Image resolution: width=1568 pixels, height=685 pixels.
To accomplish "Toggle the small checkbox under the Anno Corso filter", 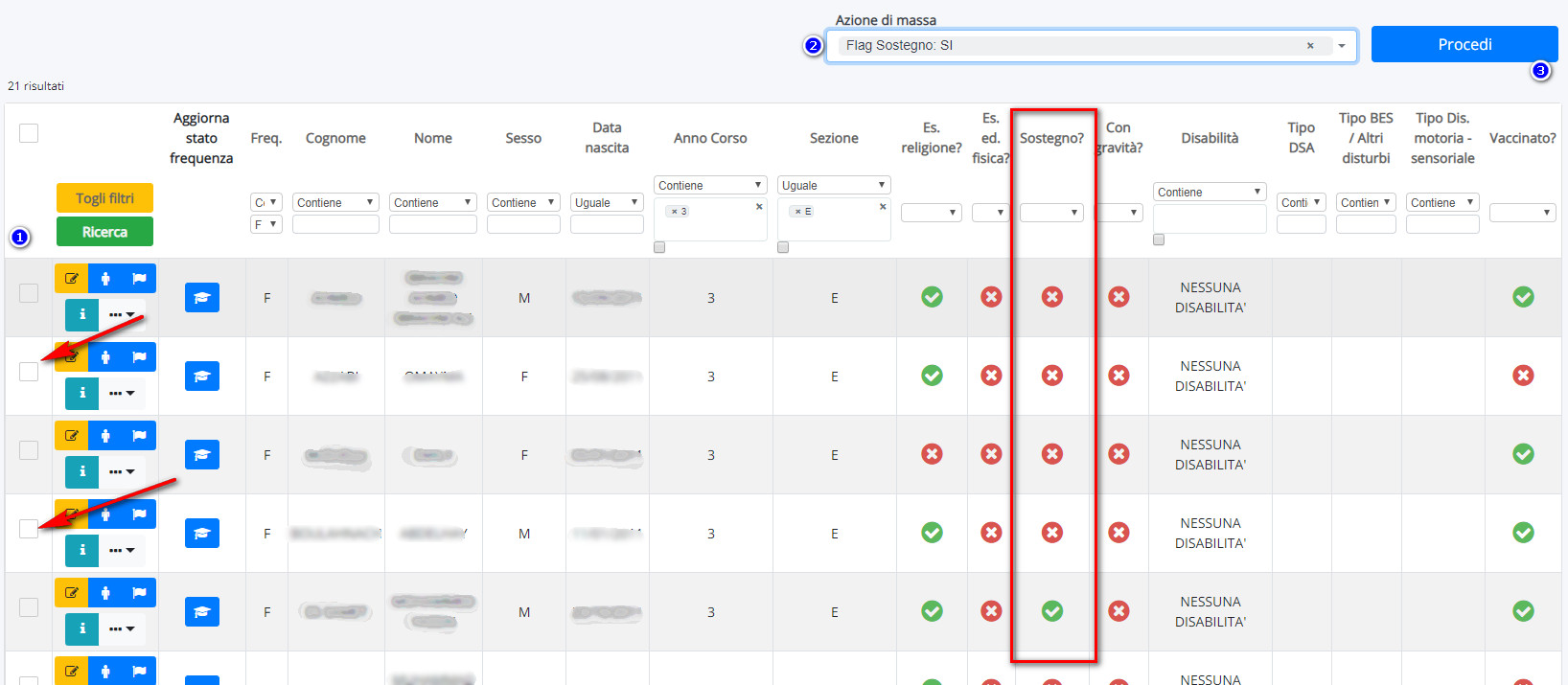I will [x=659, y=247].
